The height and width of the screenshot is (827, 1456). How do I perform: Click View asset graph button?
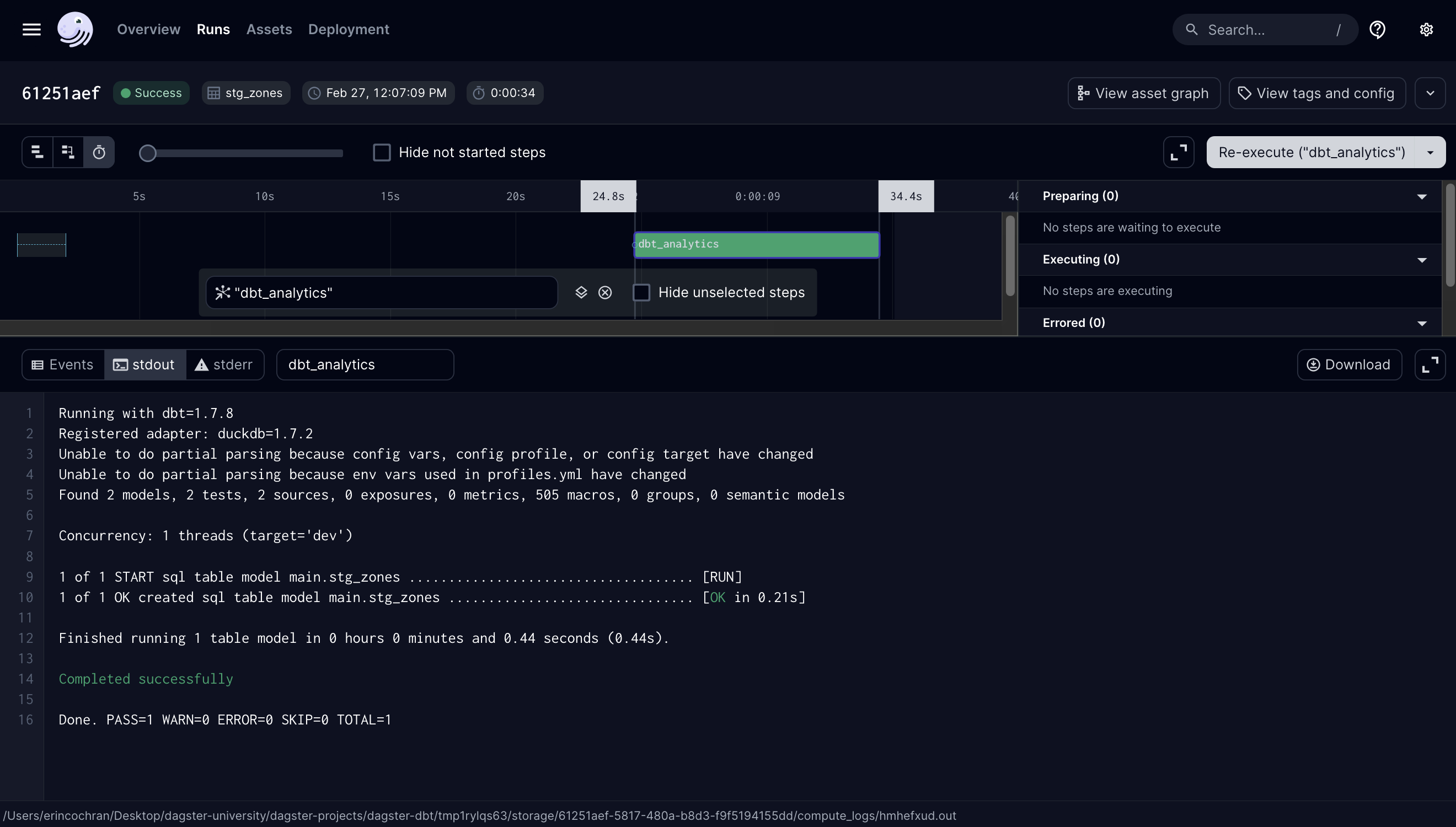pos(1143,93)
